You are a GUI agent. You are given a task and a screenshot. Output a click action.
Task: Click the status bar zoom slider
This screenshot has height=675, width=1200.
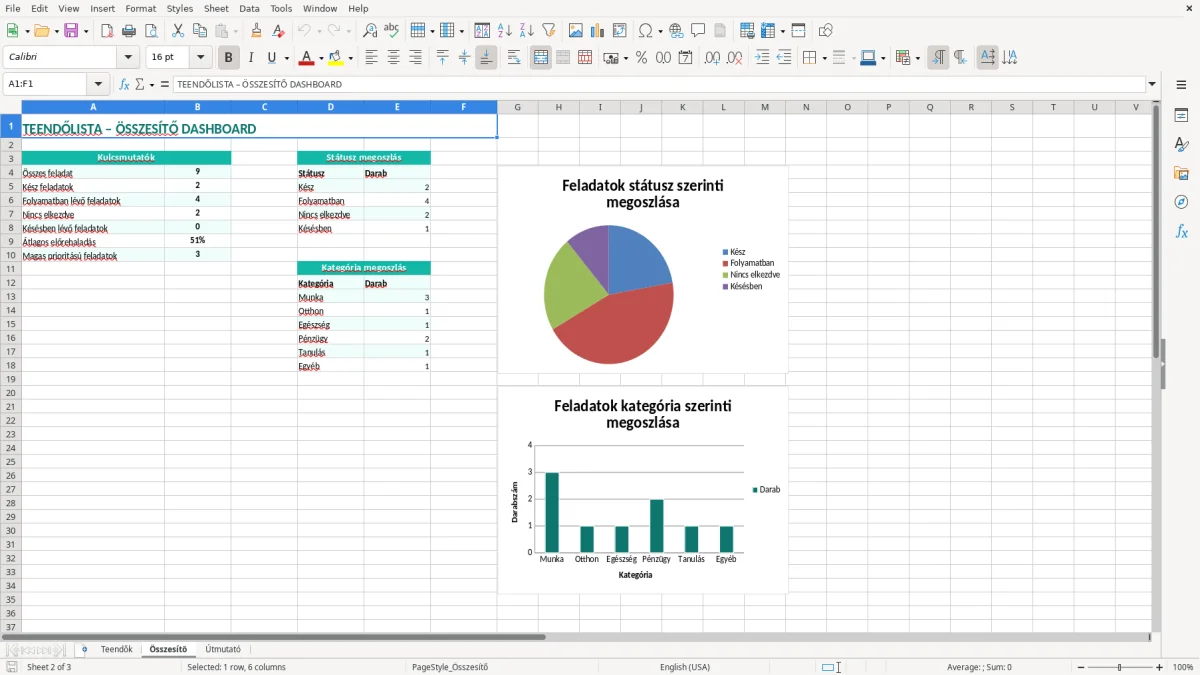pyautogui.click(x=1120, y=667)
